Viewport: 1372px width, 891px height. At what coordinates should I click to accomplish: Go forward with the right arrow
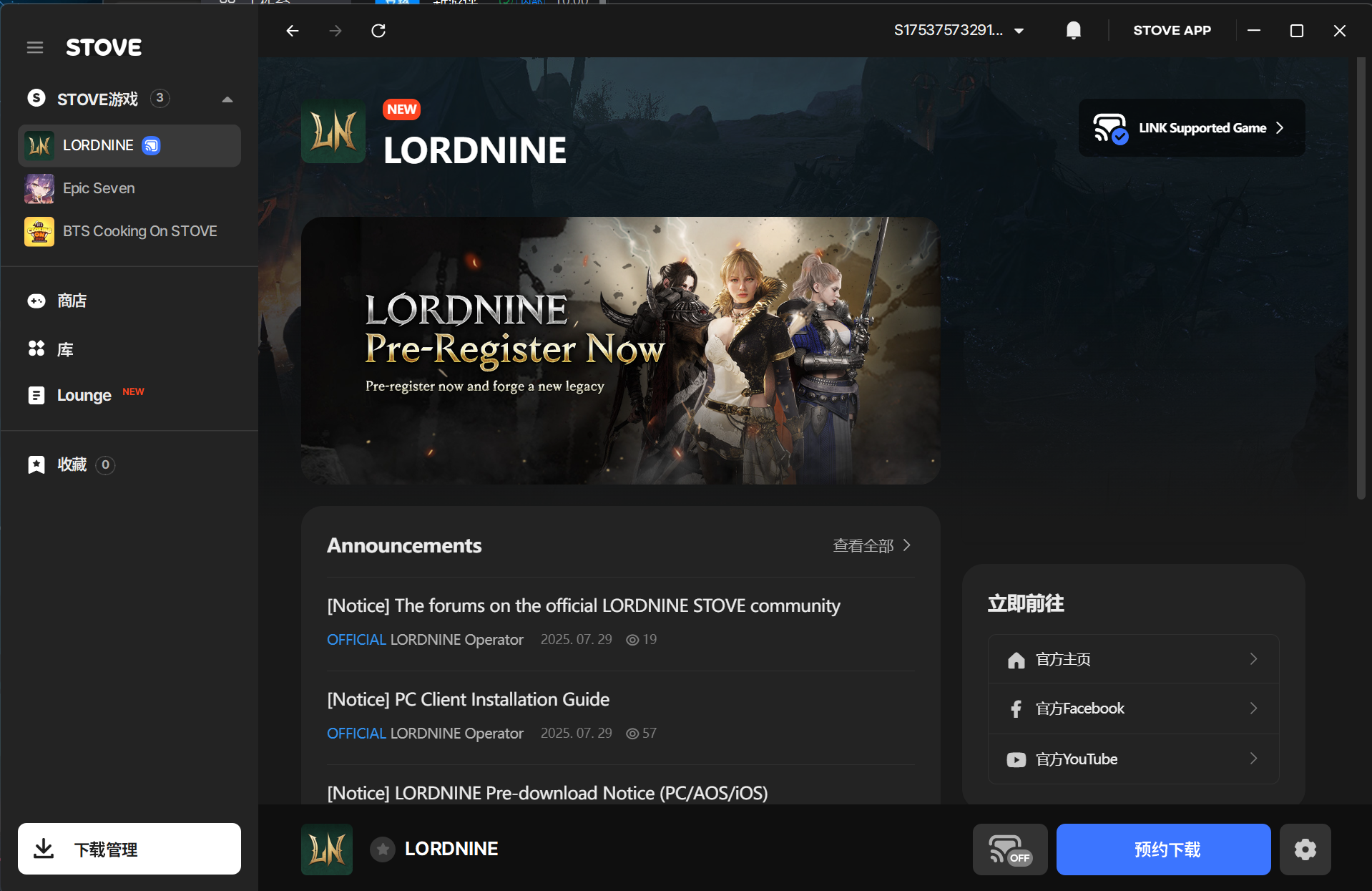click(x=335, y=31)
